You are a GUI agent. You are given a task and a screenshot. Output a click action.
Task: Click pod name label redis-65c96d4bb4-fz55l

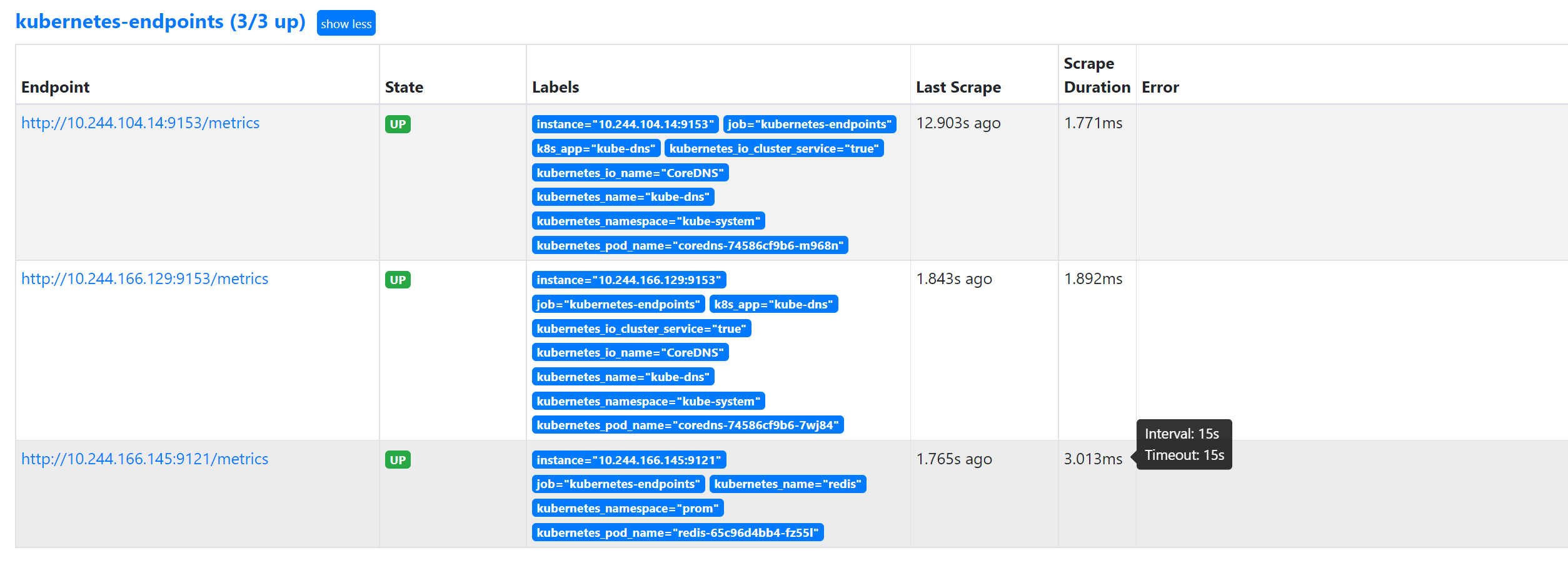point(678,532)
